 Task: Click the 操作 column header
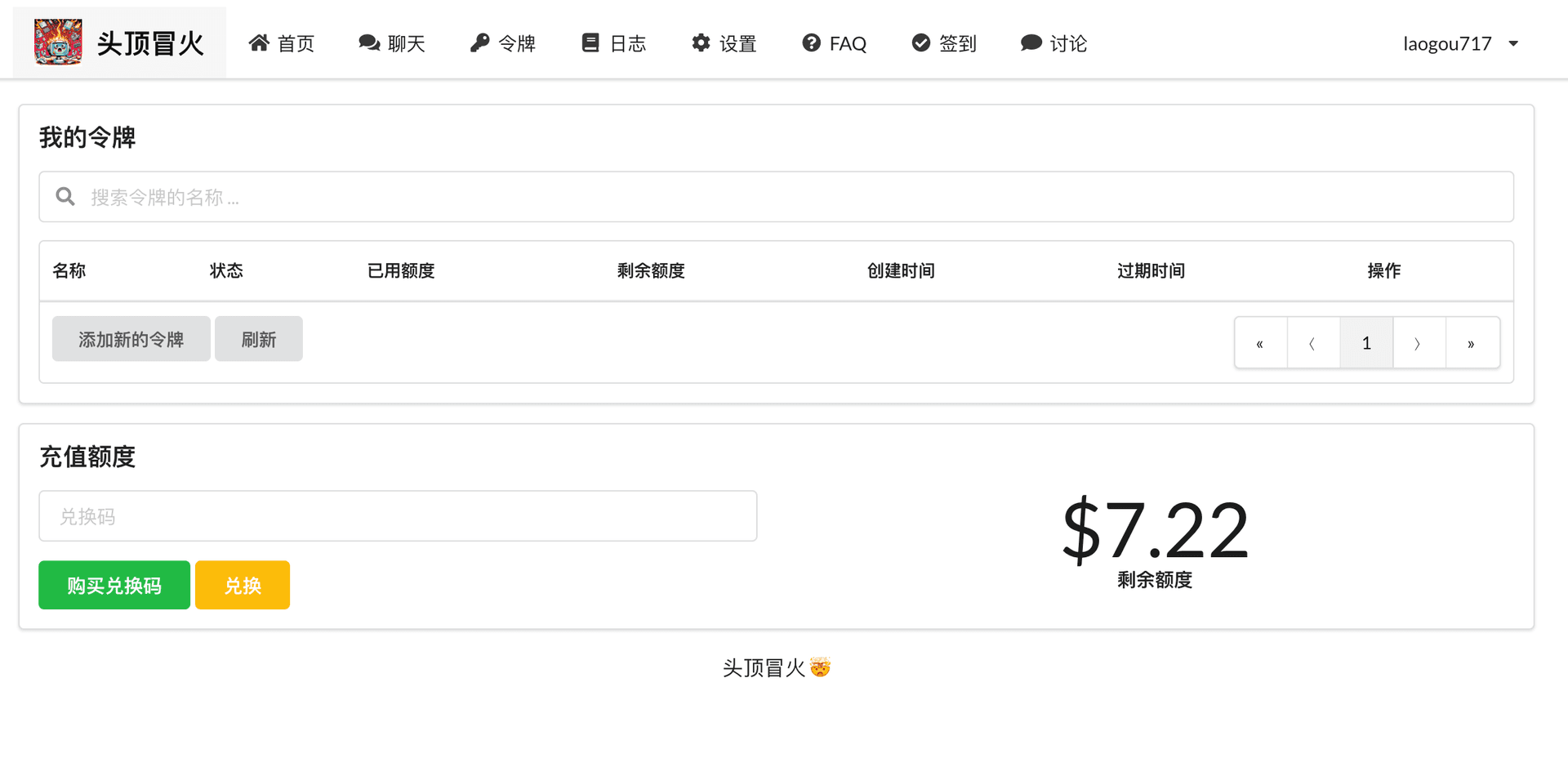[1384, 270]
